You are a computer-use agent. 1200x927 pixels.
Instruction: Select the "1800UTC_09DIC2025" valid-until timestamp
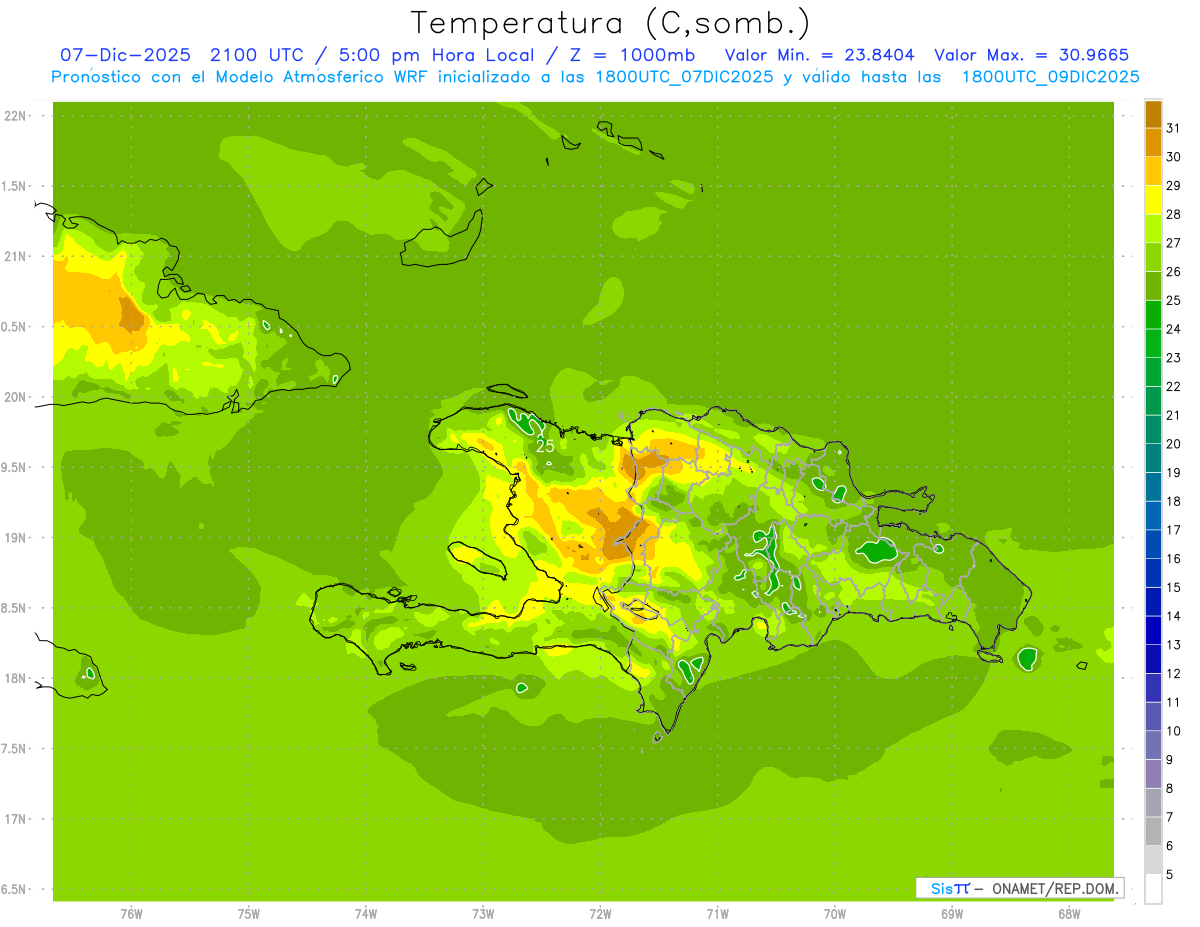click(1051, 77)
